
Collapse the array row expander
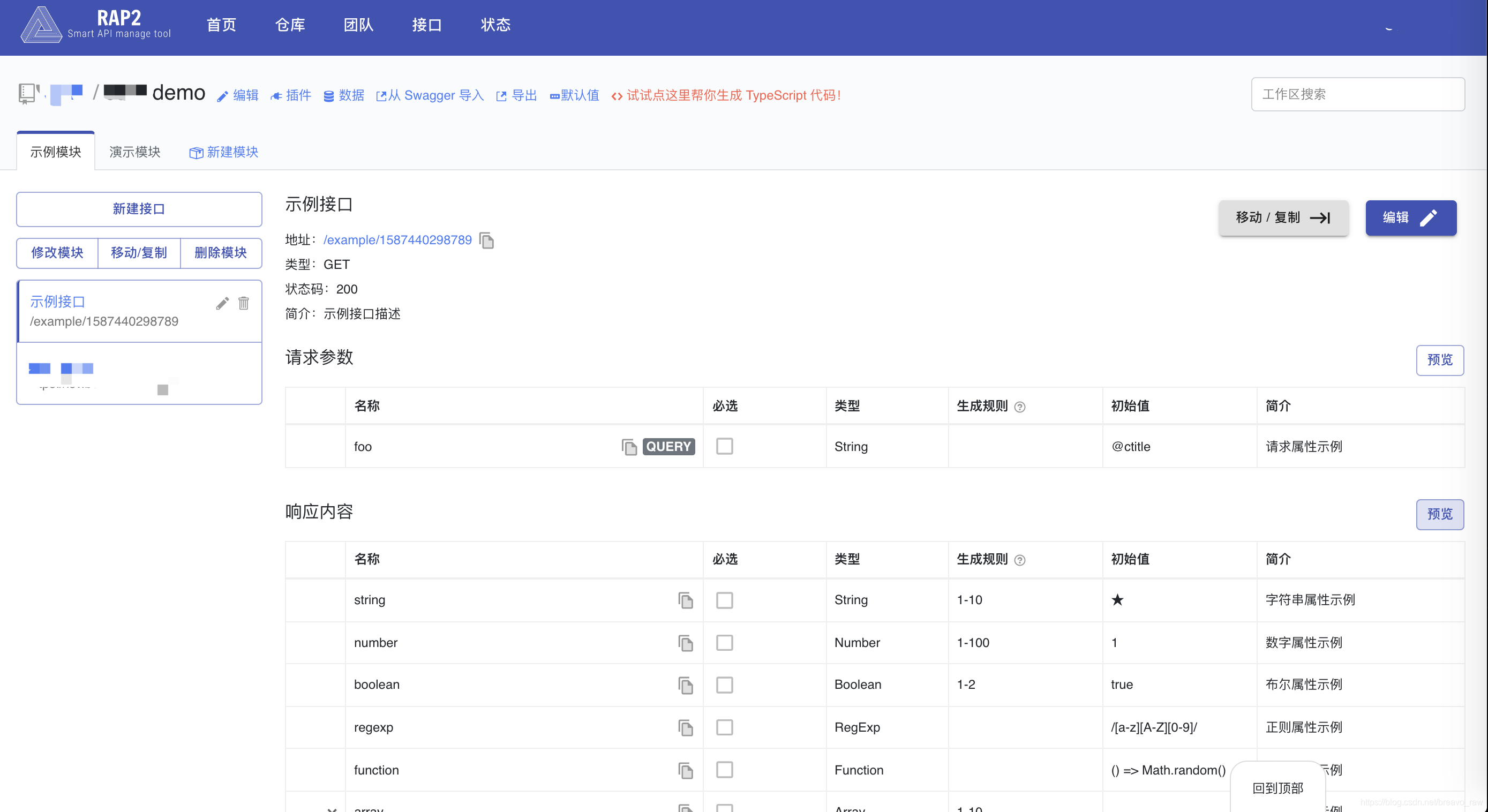[x=332, y=809]
